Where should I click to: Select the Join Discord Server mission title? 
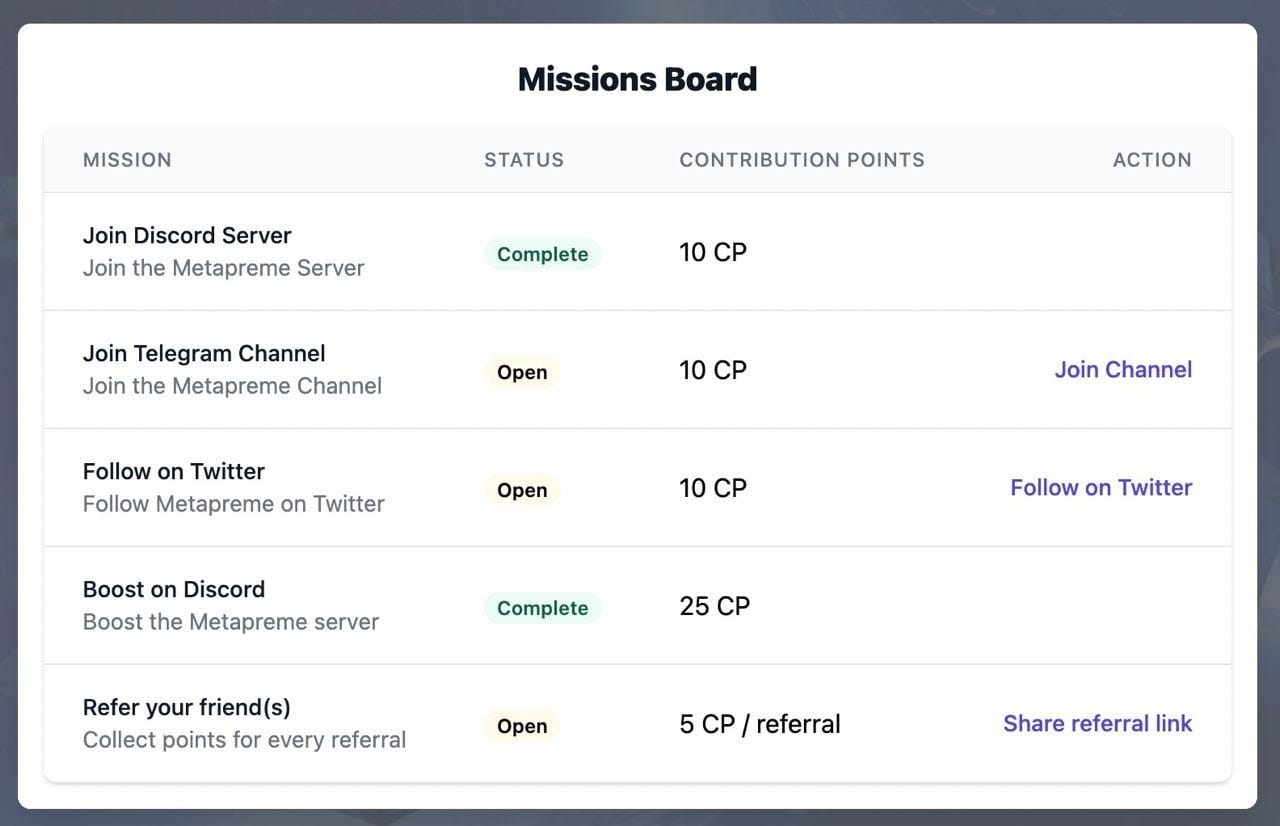tap(187, 236)
